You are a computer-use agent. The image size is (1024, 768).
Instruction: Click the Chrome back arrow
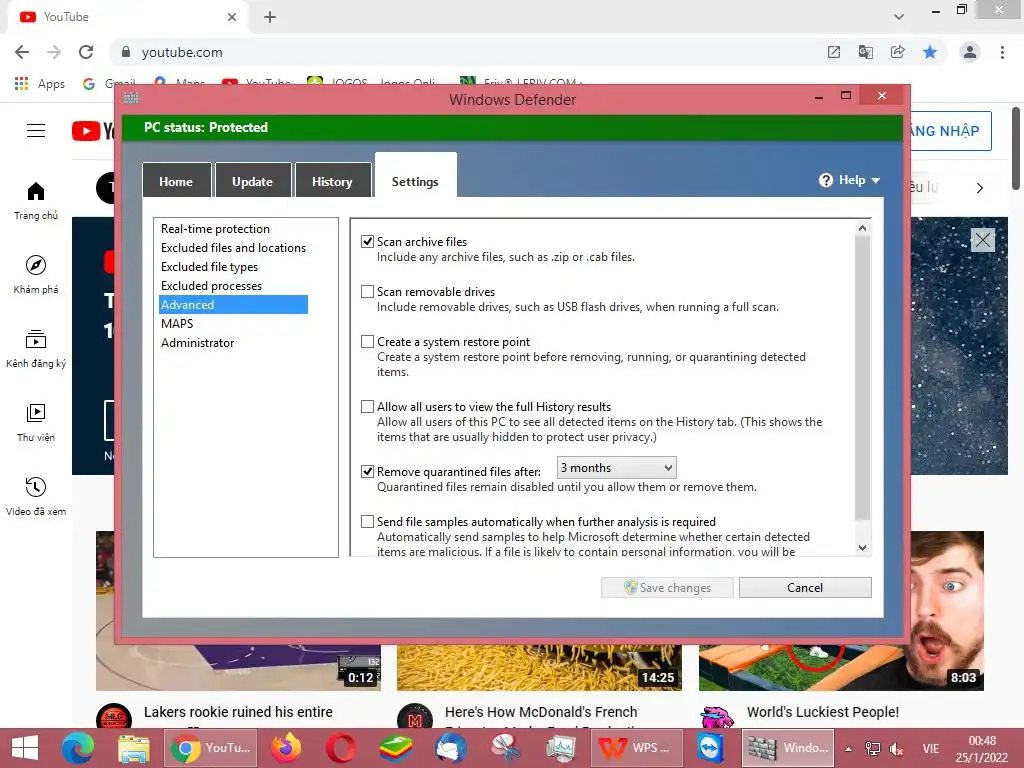(x=22, y=52)
